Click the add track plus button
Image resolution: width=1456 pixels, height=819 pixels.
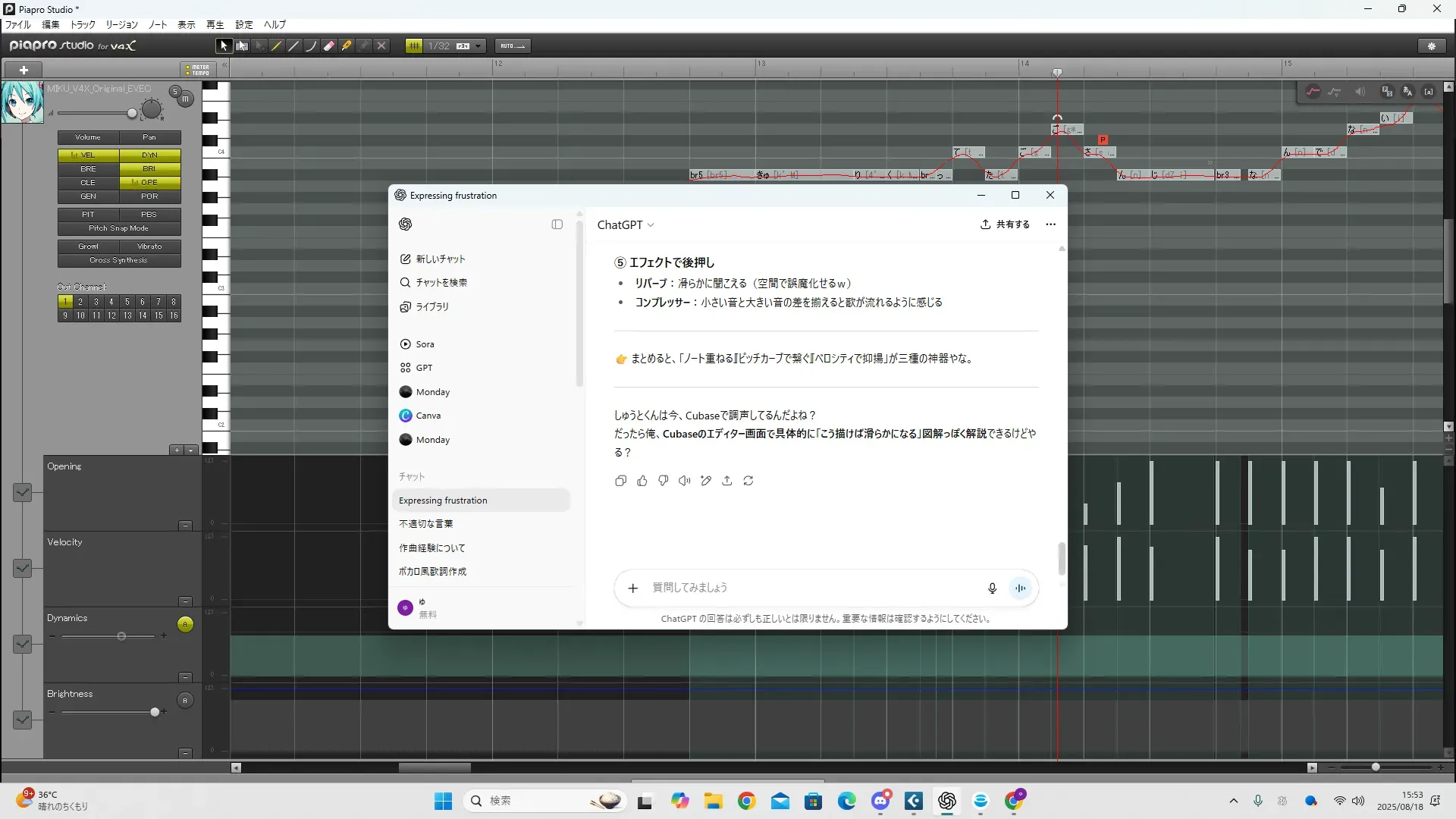pos(24,70)
